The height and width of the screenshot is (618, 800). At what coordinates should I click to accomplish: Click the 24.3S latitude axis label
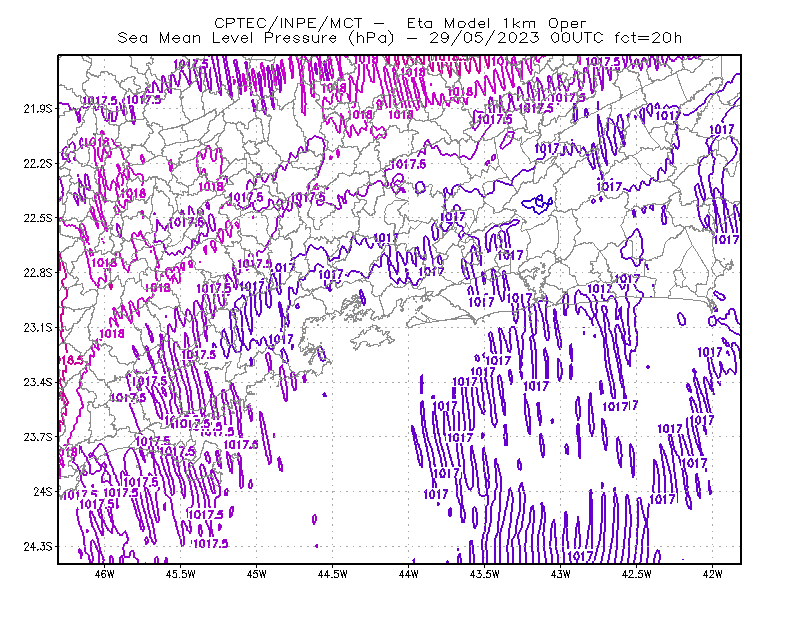[38, 547]
